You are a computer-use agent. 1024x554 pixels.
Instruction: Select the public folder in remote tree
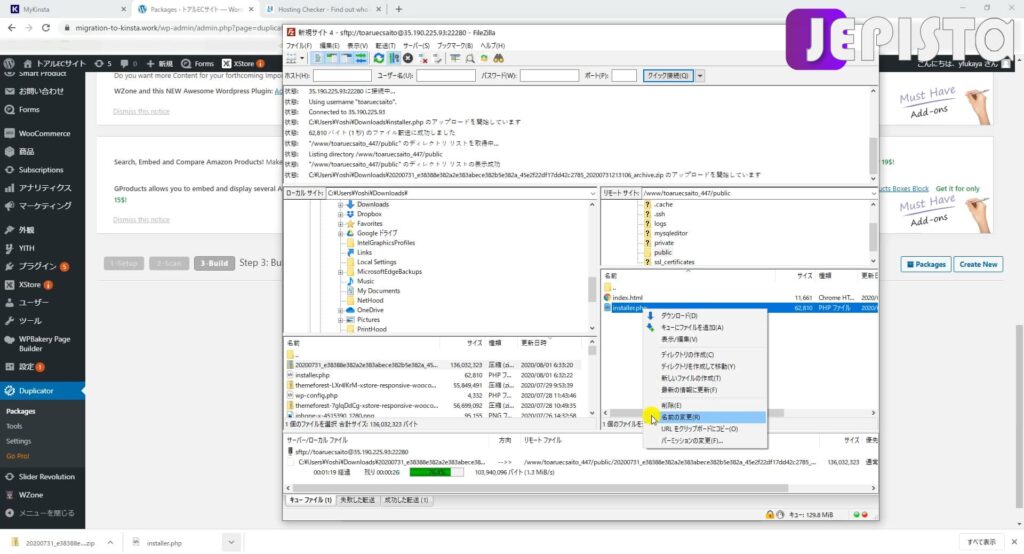(662, 252)
